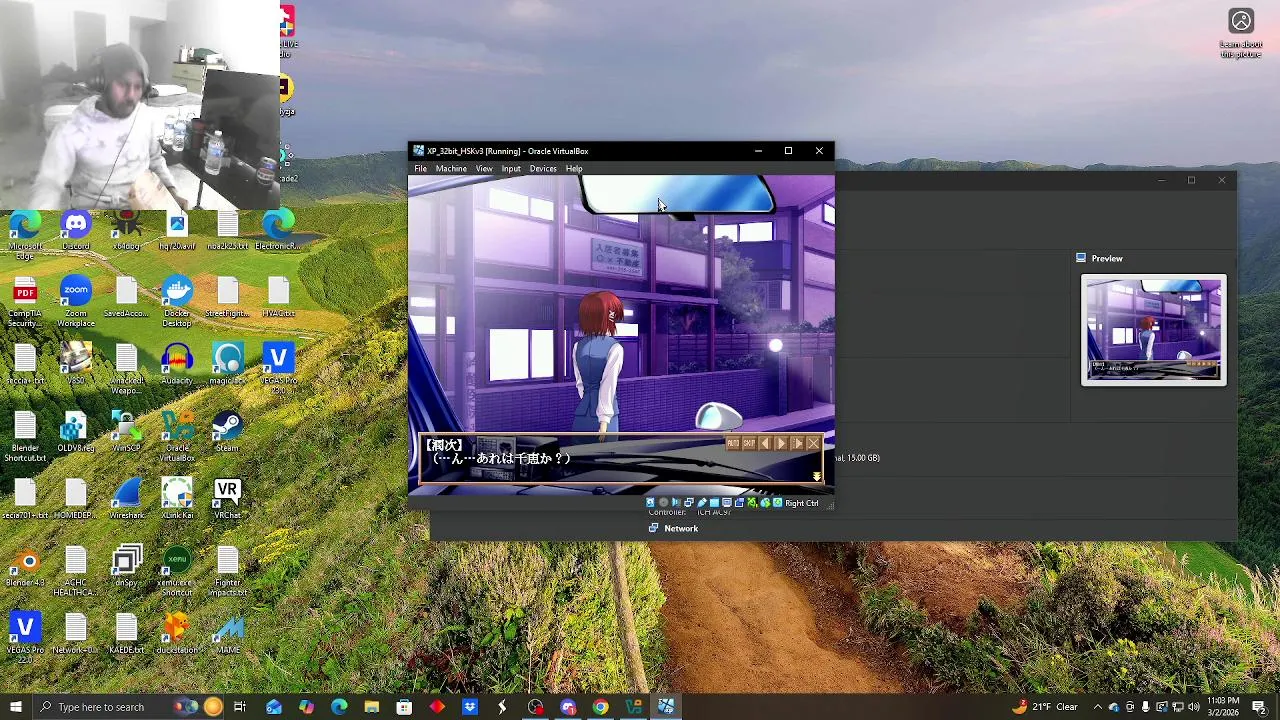The image size is (1280, 720).
Task: Open the File menu in VirtualBox
Action: (x=421, y=168)
